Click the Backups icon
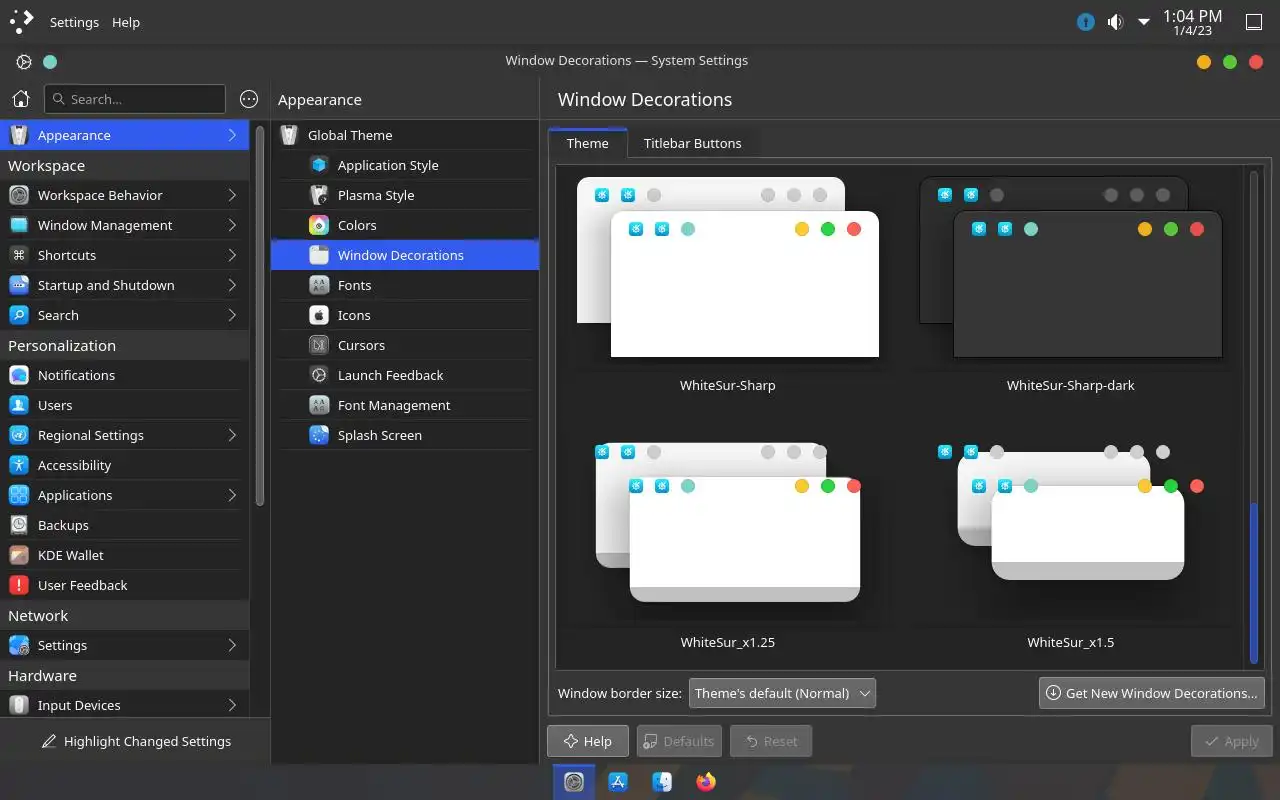 pyautogui.click(x=19, y=525)
